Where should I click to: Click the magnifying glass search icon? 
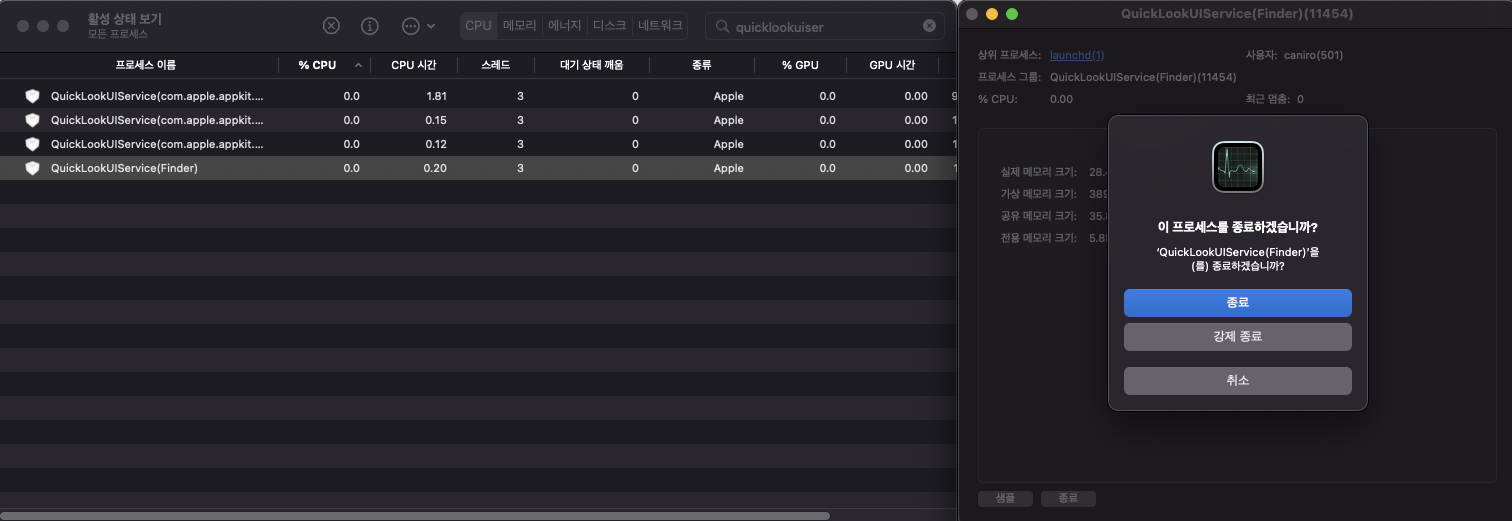tap(722, 27)
